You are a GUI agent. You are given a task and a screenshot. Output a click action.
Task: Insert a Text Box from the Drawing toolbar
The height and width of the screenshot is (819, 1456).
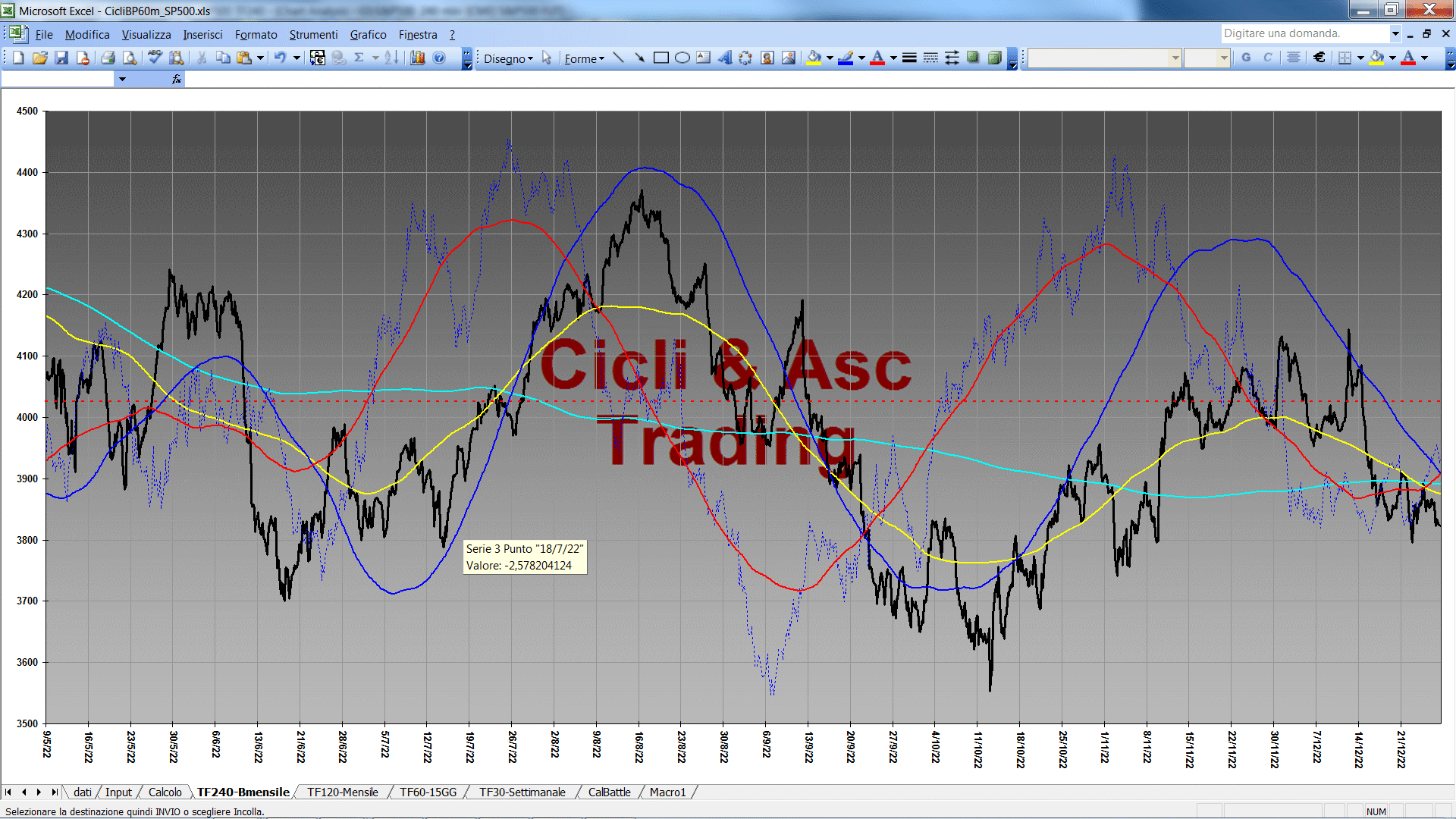(x=704, y=58)
